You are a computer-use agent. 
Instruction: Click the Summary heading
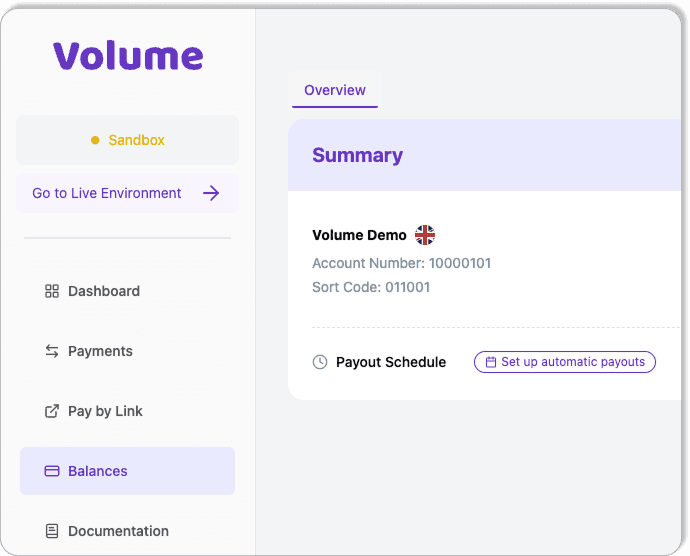[x=357, y=155]
